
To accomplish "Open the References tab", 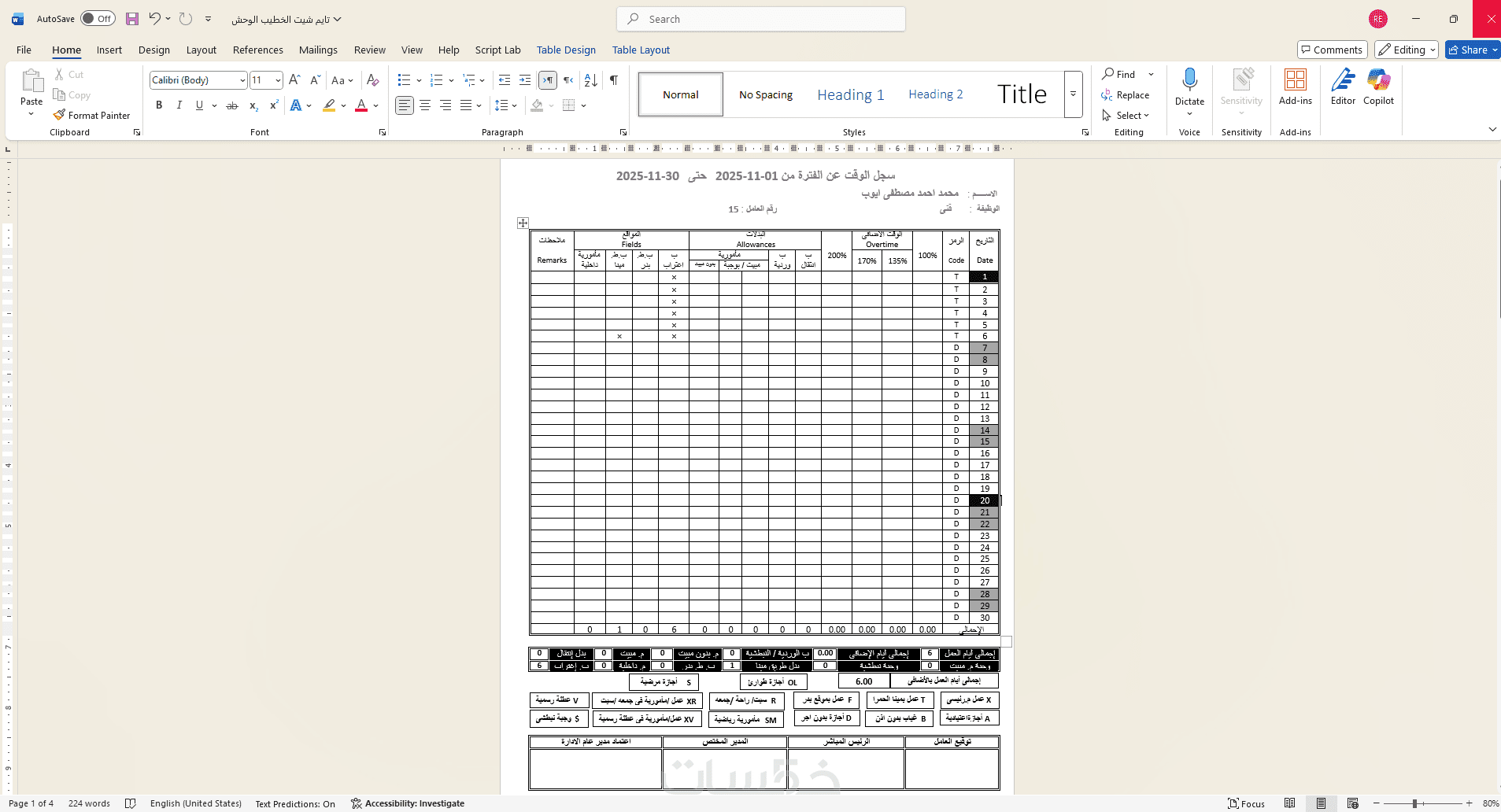I will pos(258,50).
